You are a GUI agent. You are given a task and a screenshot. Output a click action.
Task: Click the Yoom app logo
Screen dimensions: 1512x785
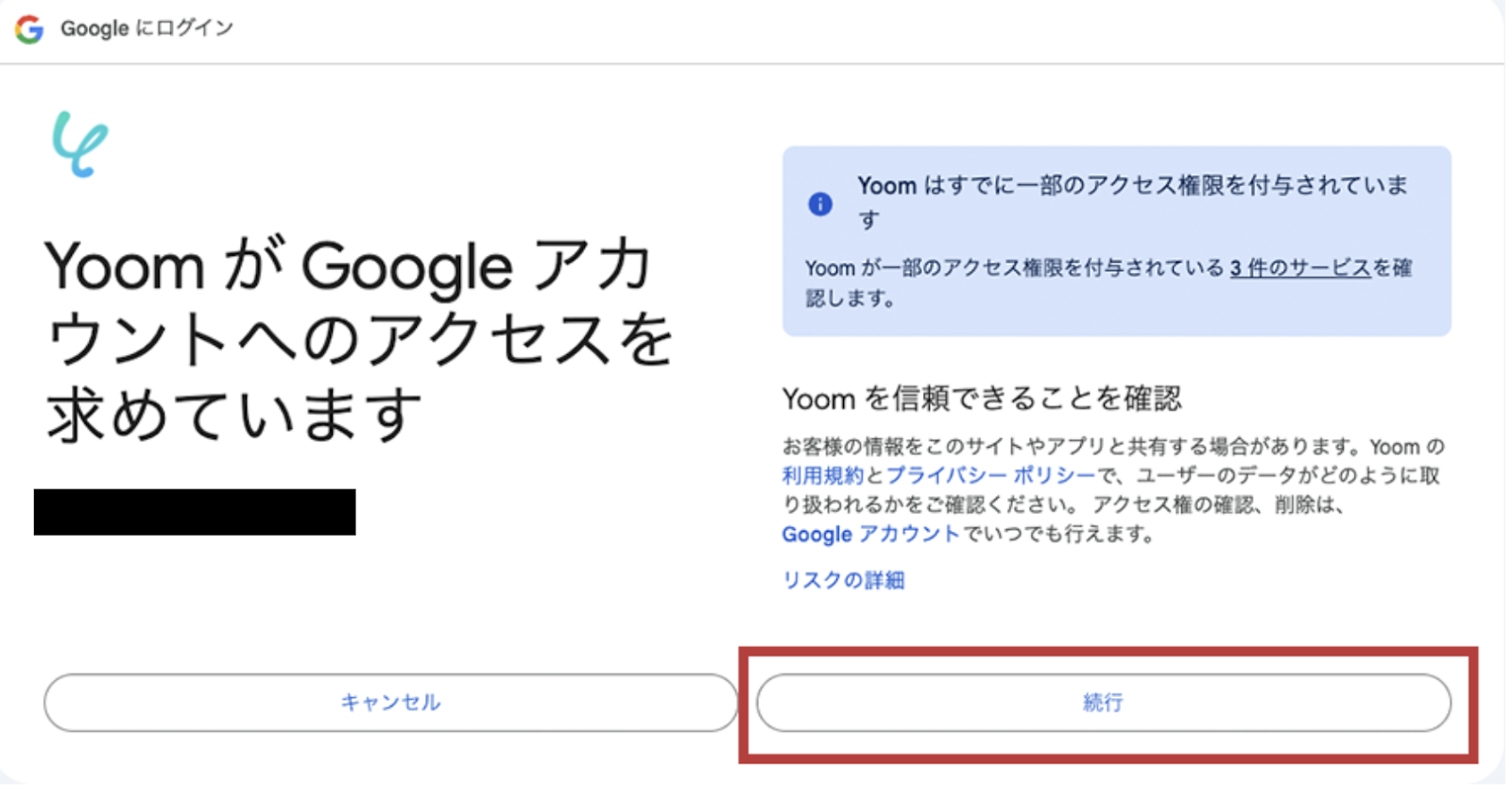click(80, 145)
